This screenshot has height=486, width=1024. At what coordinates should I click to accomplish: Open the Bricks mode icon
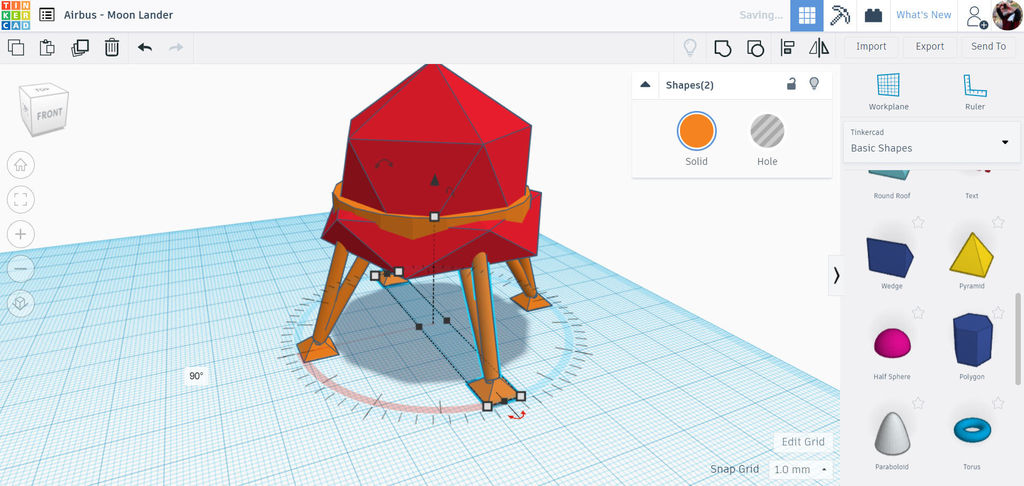(x=873, y=16)
